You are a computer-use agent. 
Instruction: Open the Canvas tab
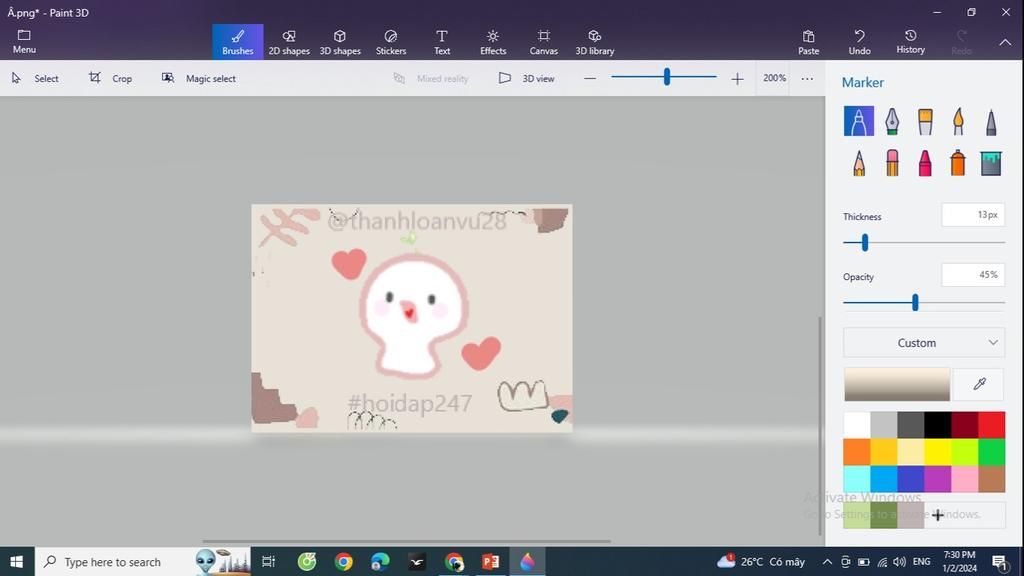tap(543, 42)
